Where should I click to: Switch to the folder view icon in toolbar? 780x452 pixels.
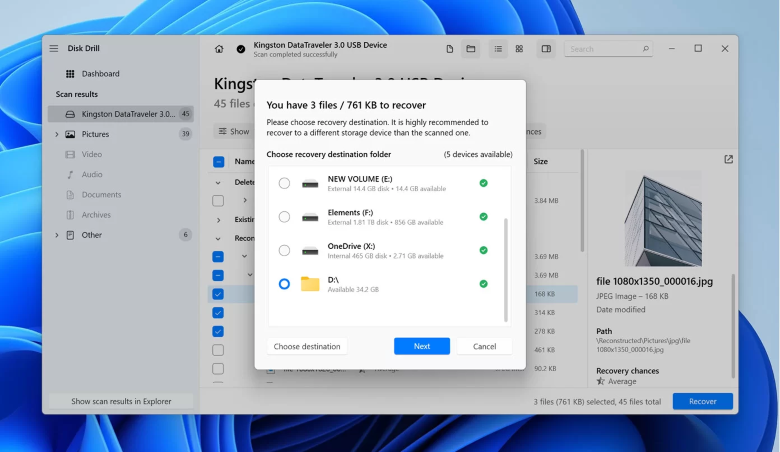(x=470, y=49)
